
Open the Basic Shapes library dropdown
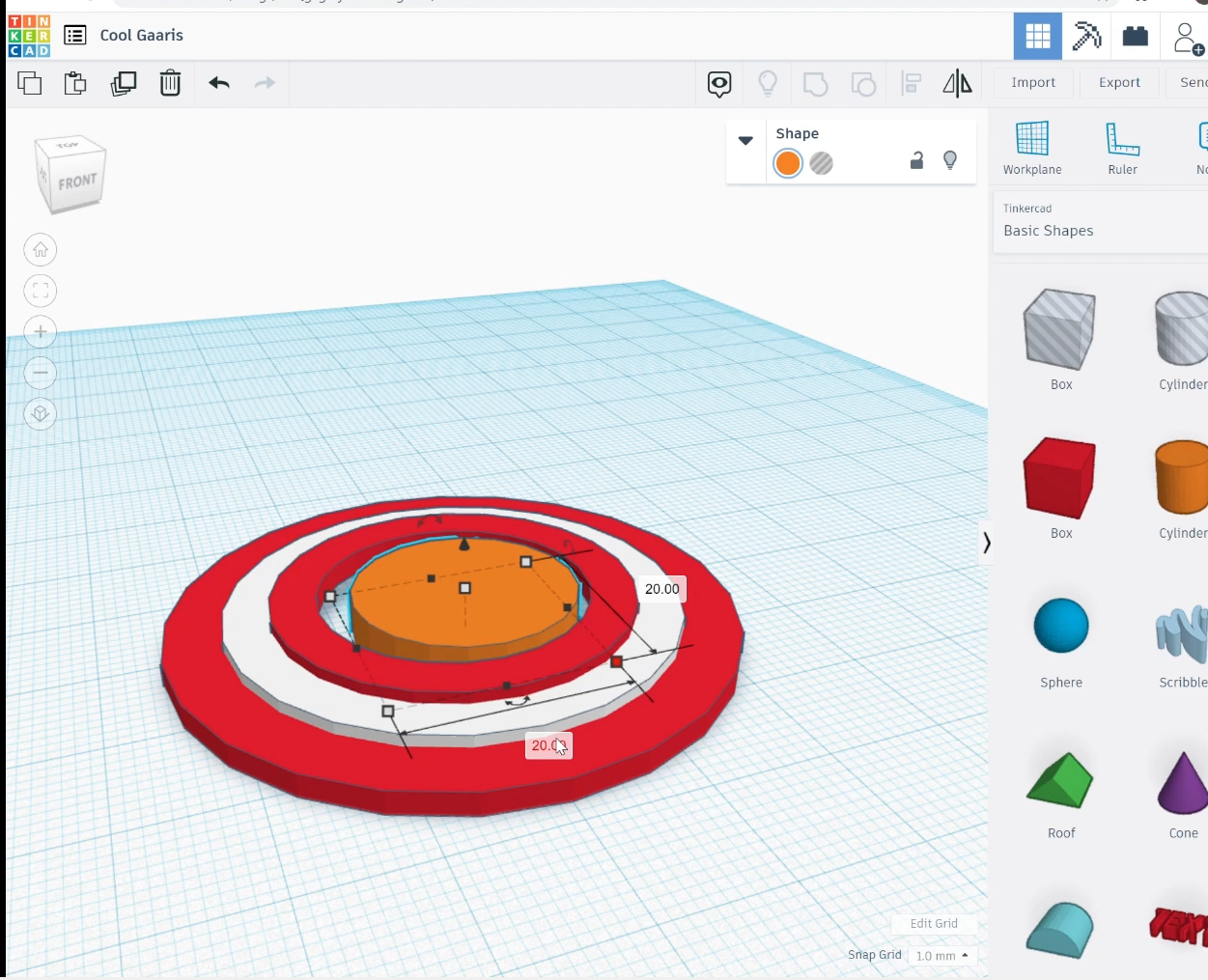click(1101, 222)
